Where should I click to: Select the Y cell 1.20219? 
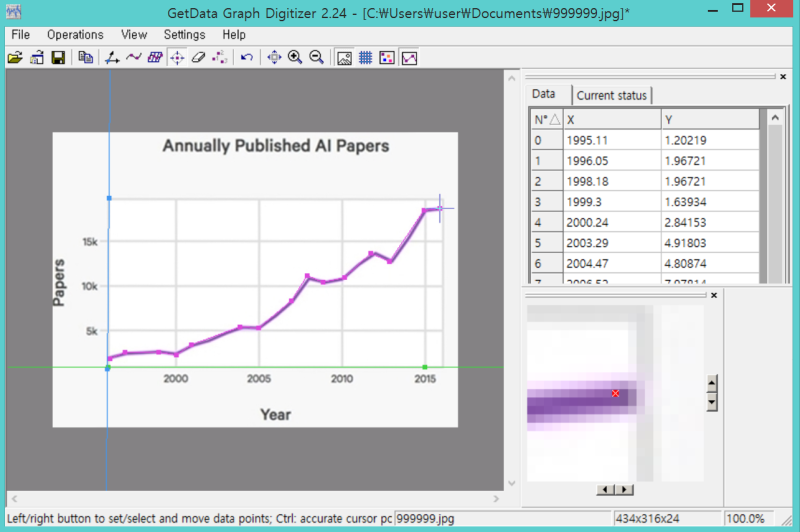click(710, 140)
